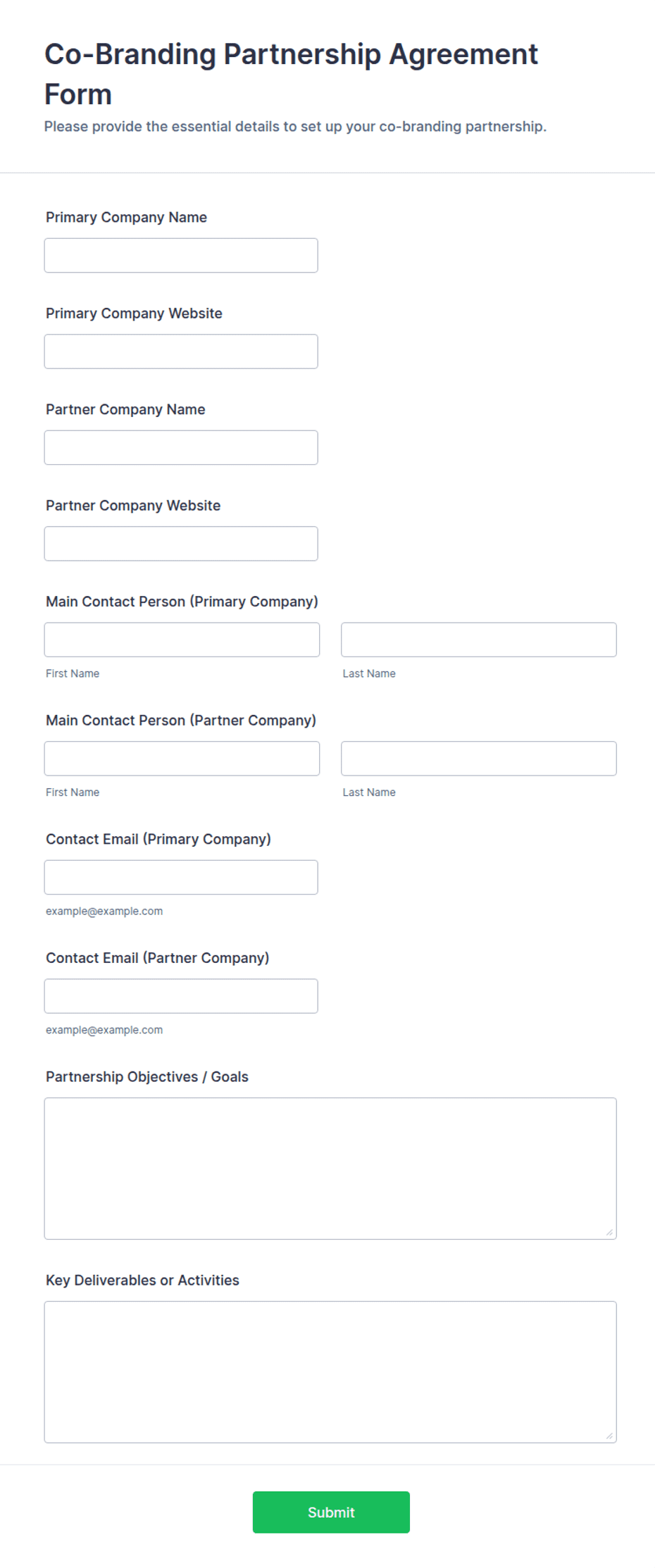This screenshot has width=655, height=1568.
Task: Submit the co-branding agreement form
Action: coord(331,1512)
